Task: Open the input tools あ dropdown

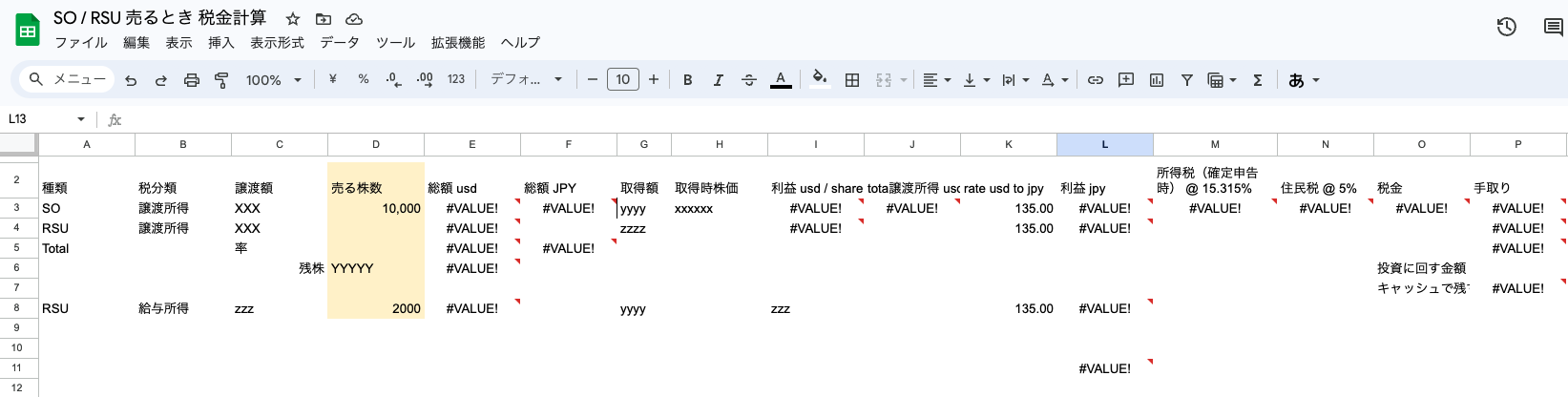Action: pos(1304,80)
